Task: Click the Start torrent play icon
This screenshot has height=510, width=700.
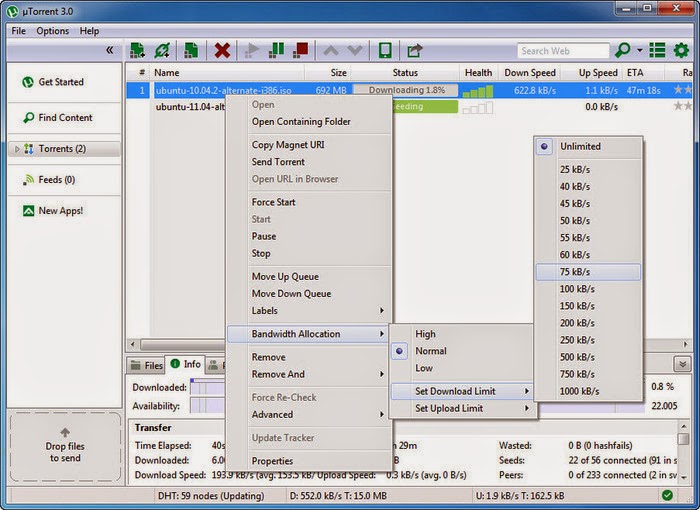Action: pos(252,50)
